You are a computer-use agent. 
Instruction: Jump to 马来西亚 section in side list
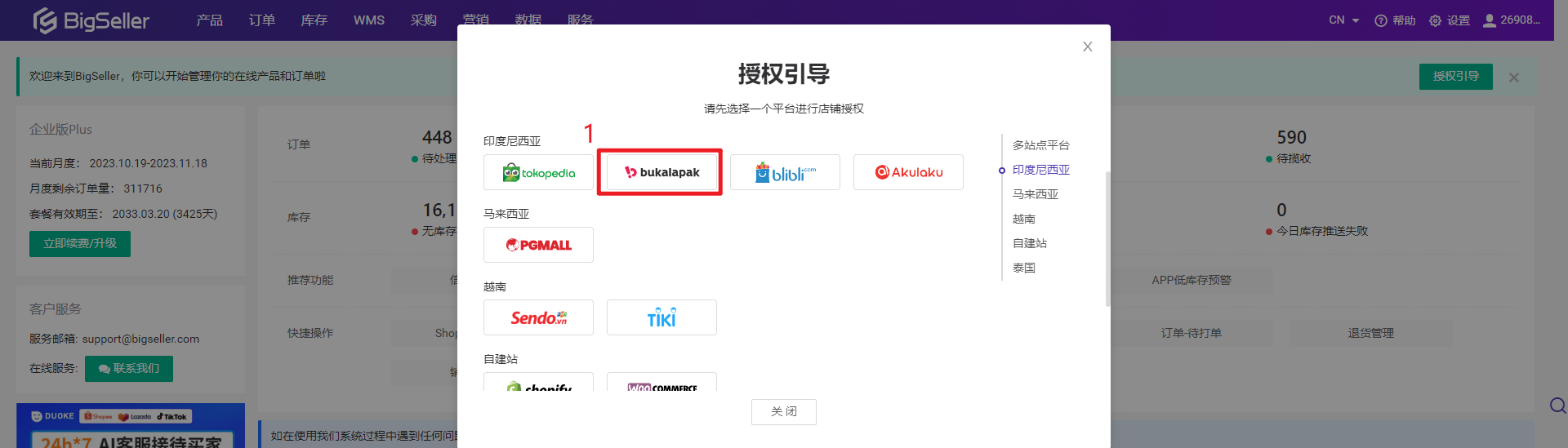click(x=1036, y=194)
